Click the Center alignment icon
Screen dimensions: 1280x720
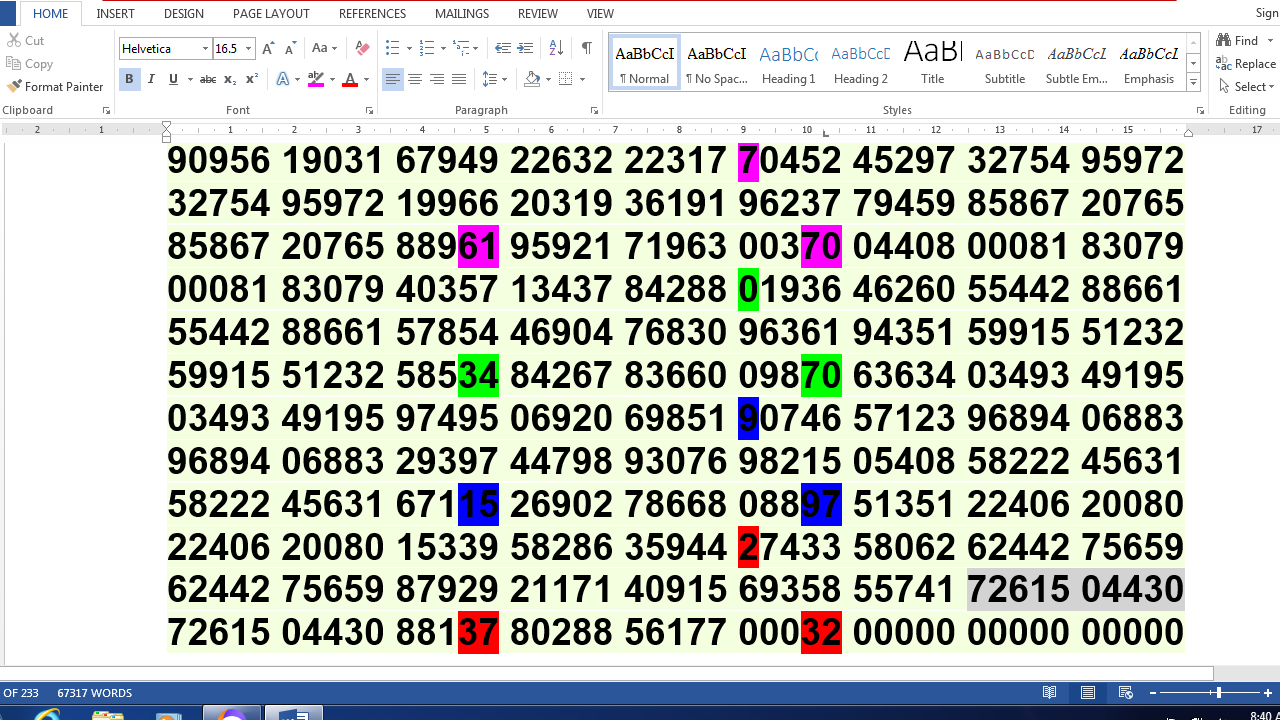[x=415, y=79]
